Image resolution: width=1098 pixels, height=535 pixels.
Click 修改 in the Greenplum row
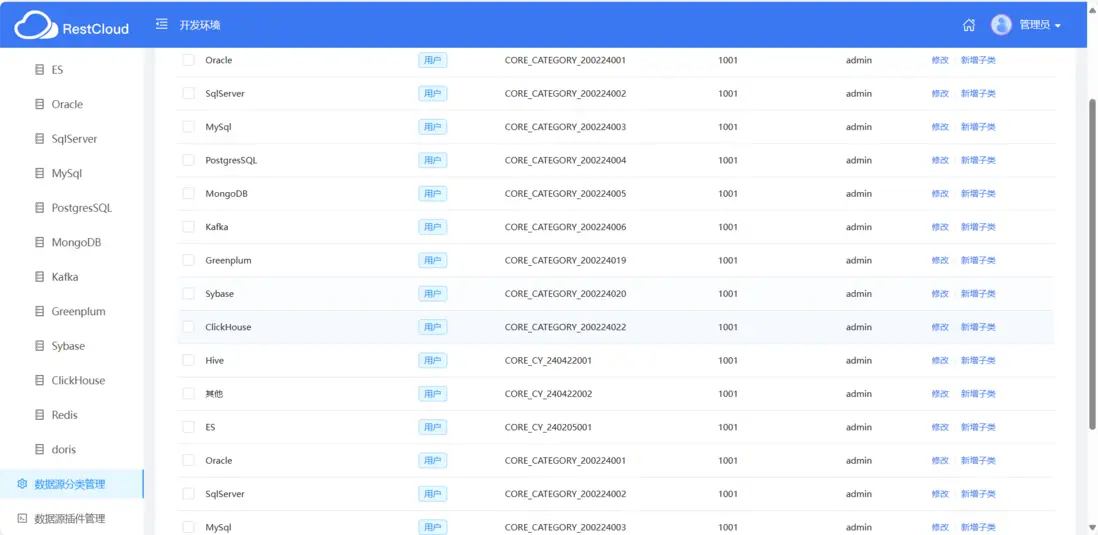click(x=940, y=260)
